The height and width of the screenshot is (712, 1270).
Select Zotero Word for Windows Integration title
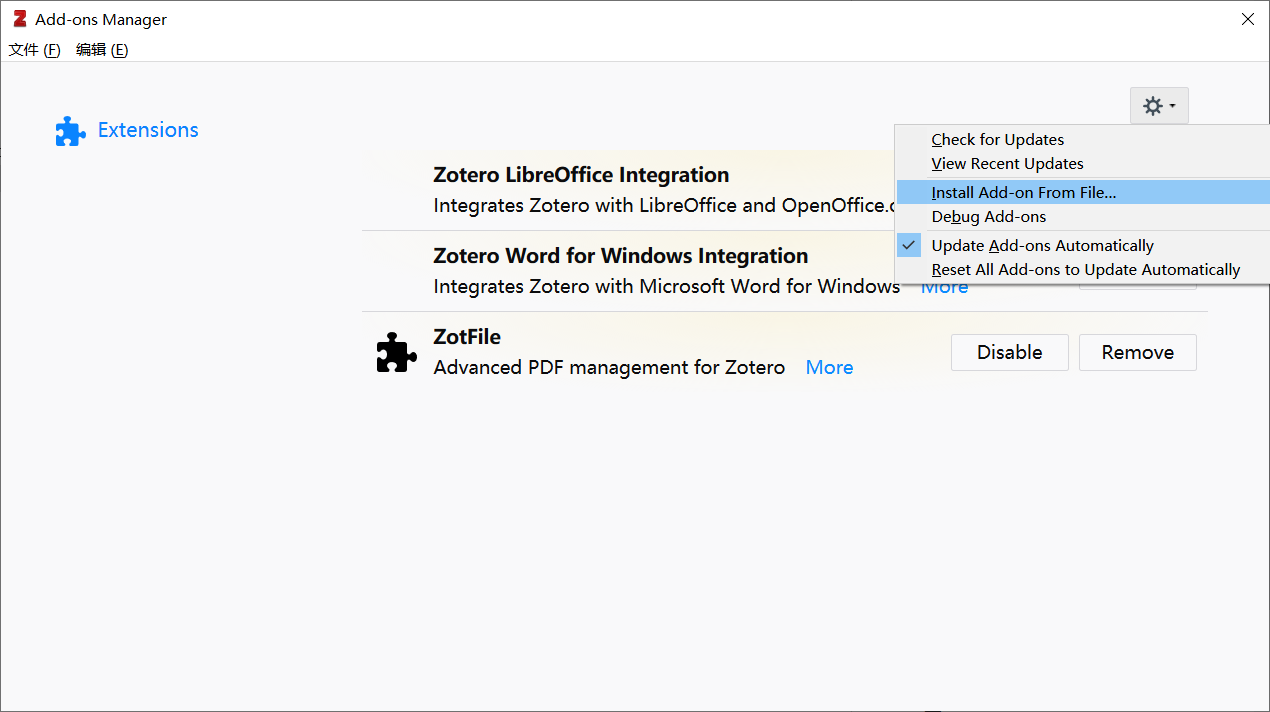coord(620,256)
